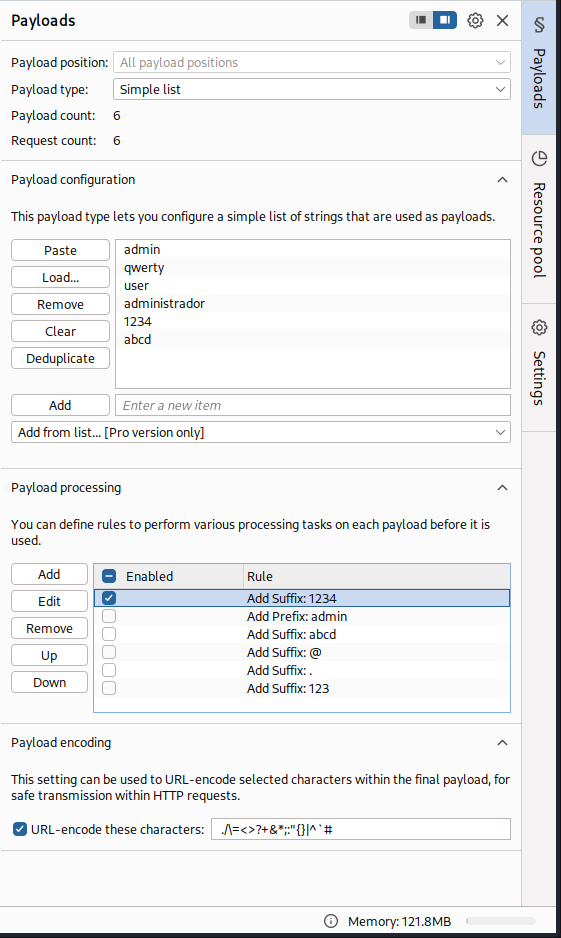The height and width of the screenshot is (938, 561).
Task: Enable the Add Prefix: admin rule
Action: point(109,616)
